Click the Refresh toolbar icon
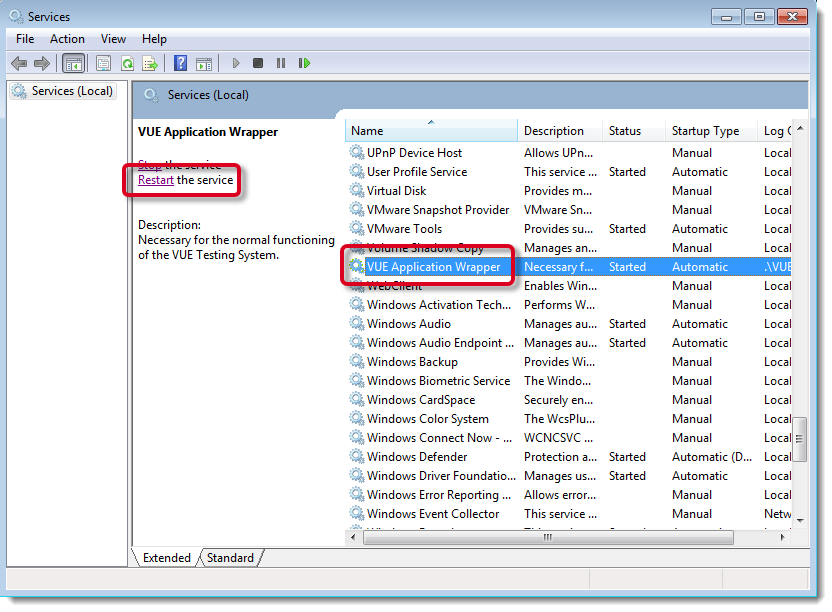Screen dimensions: 832x612 (127, 64)
